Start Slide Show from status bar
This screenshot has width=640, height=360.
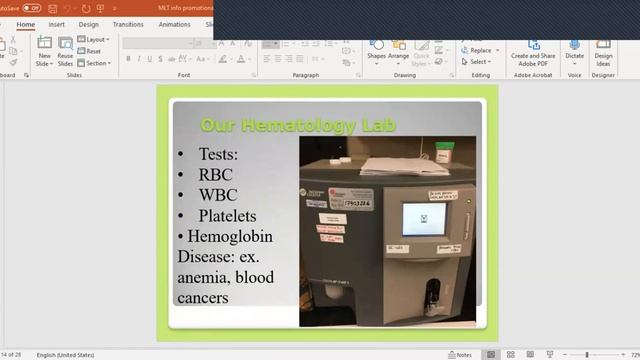pos(550,355)
